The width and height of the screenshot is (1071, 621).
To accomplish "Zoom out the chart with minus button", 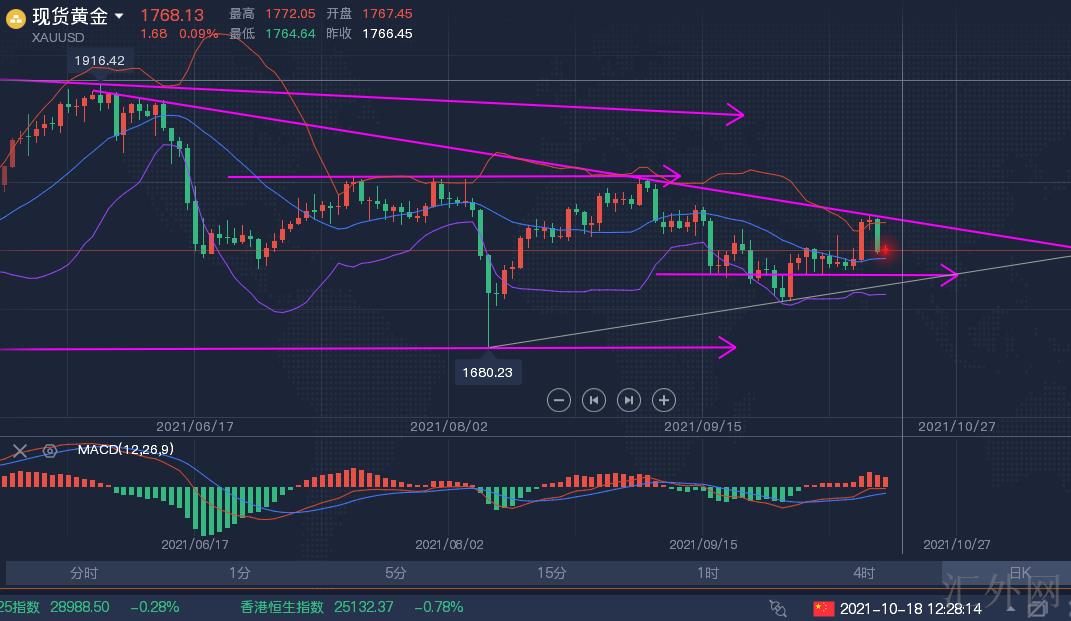I will pyautogui.click(x=559, y=400).
